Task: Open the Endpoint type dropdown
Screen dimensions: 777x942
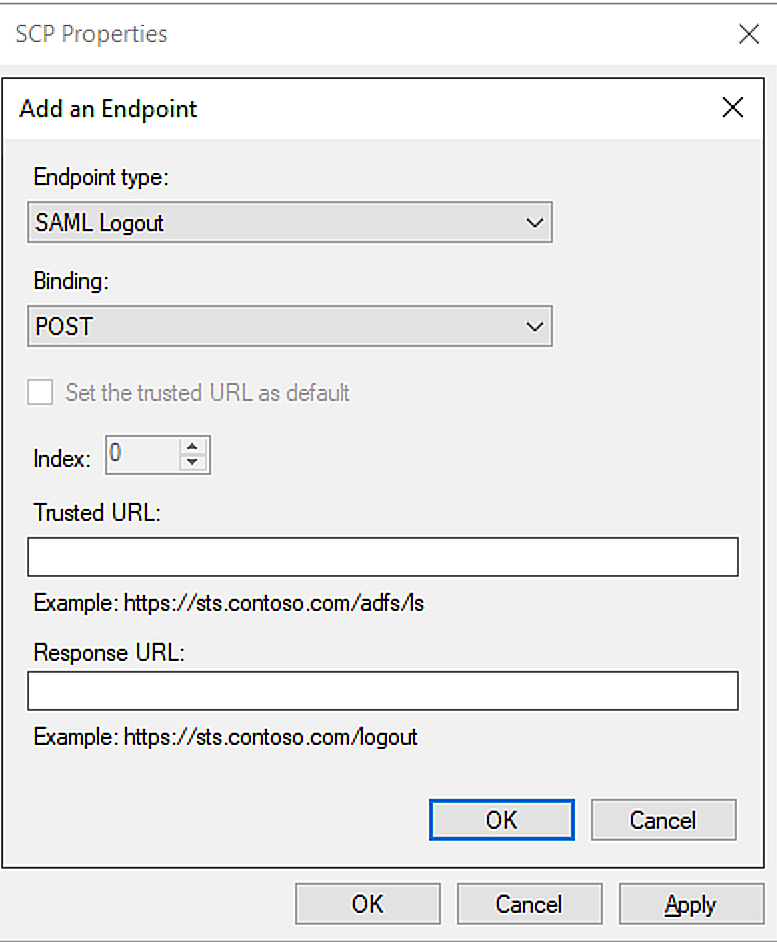Action: (290, 222)
